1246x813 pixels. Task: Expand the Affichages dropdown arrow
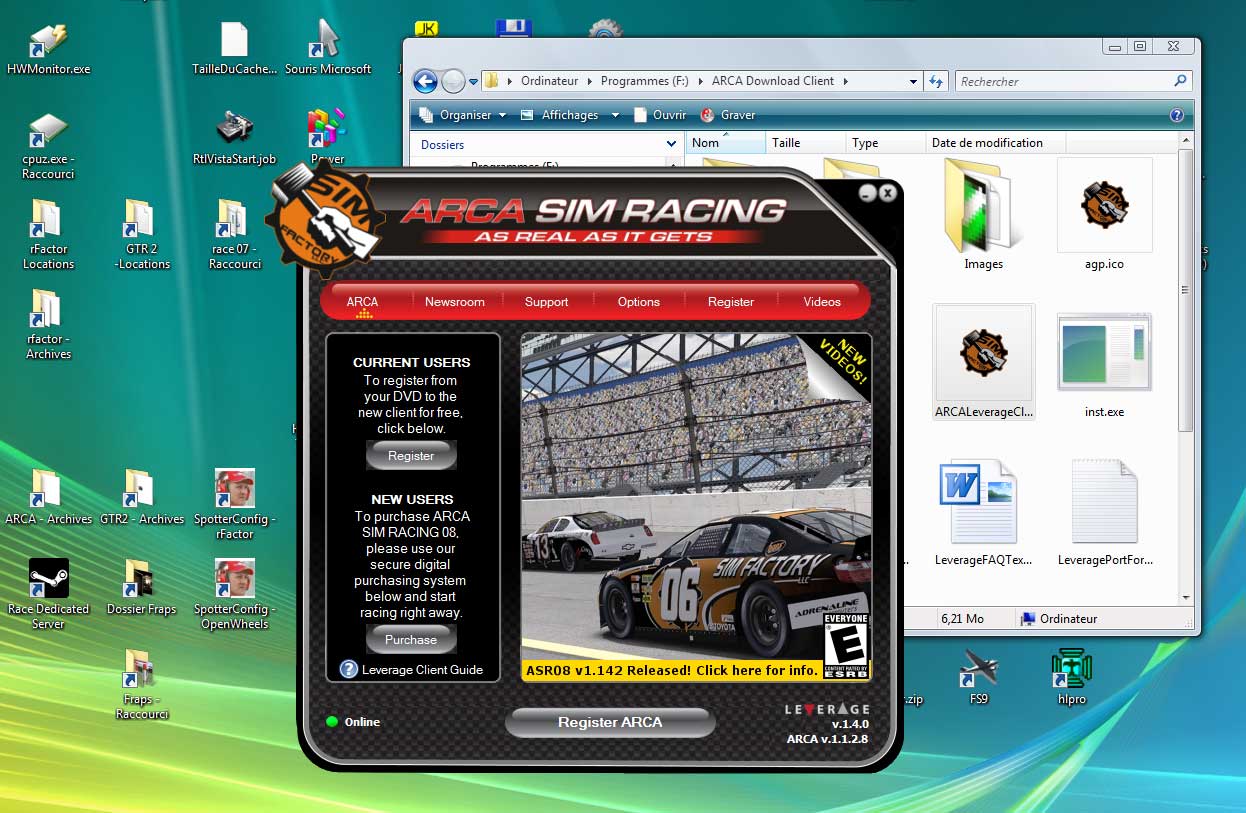pos(616,115)
